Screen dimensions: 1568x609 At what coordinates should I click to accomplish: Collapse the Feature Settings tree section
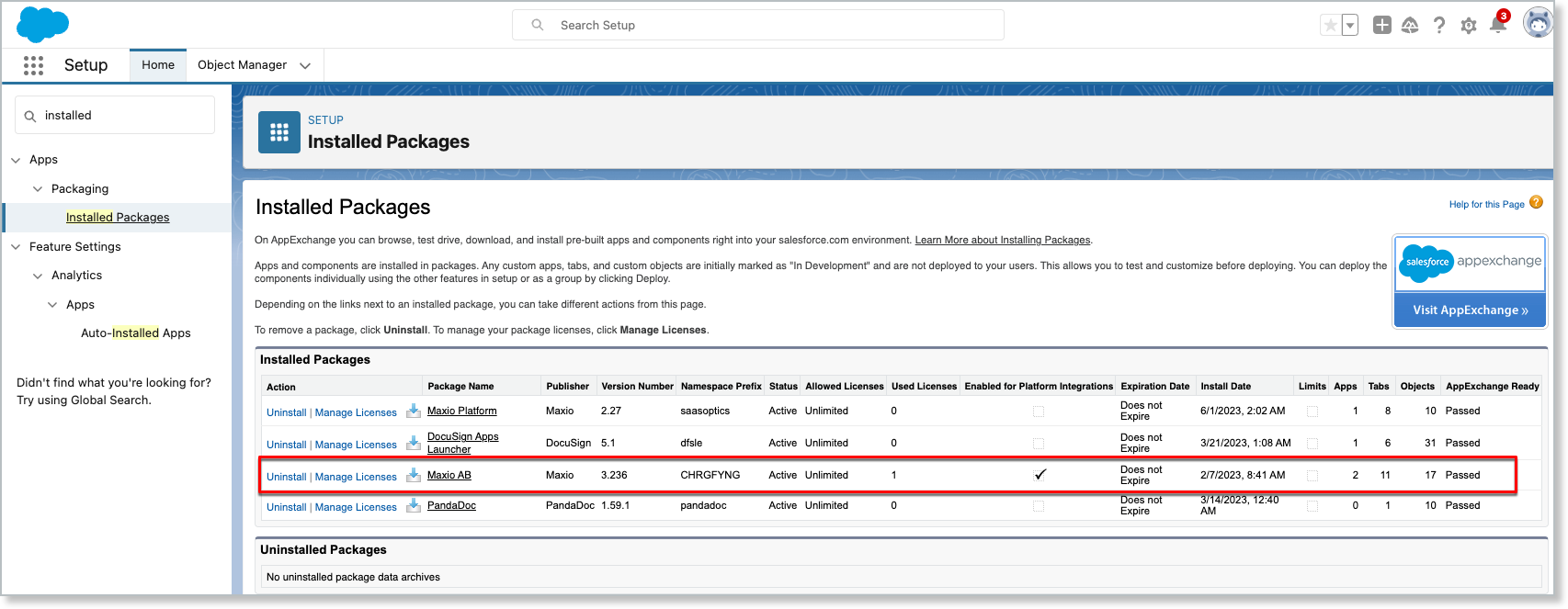click(x=16, y=247)
